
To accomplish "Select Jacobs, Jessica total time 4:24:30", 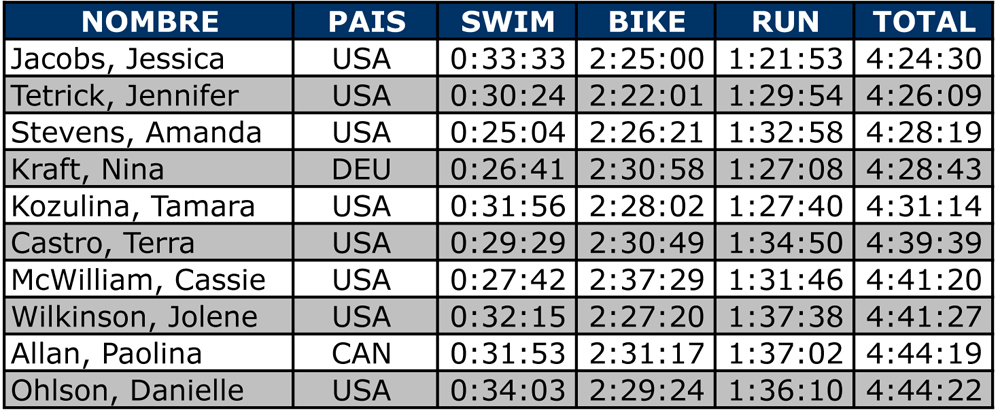I will click(x=923, y=59).
